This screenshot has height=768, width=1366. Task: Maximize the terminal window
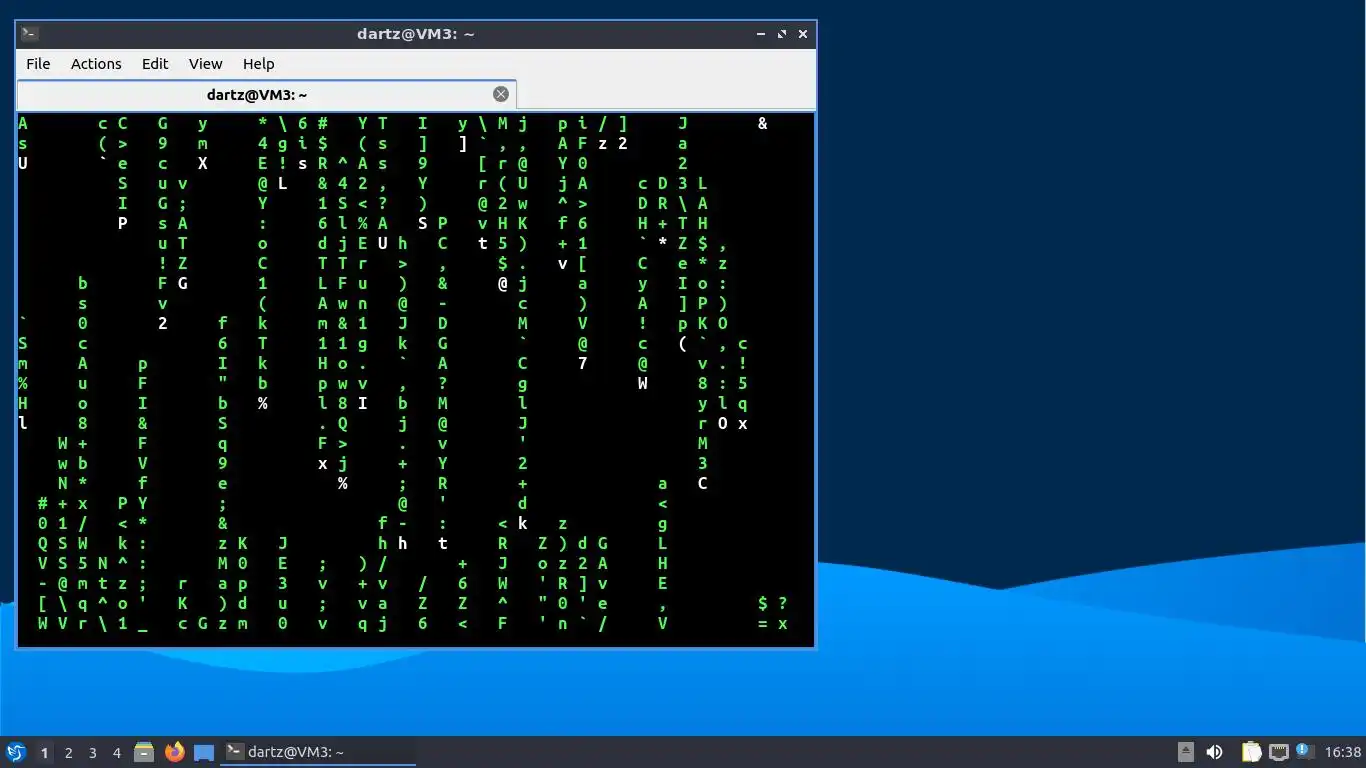click(782, 33)
